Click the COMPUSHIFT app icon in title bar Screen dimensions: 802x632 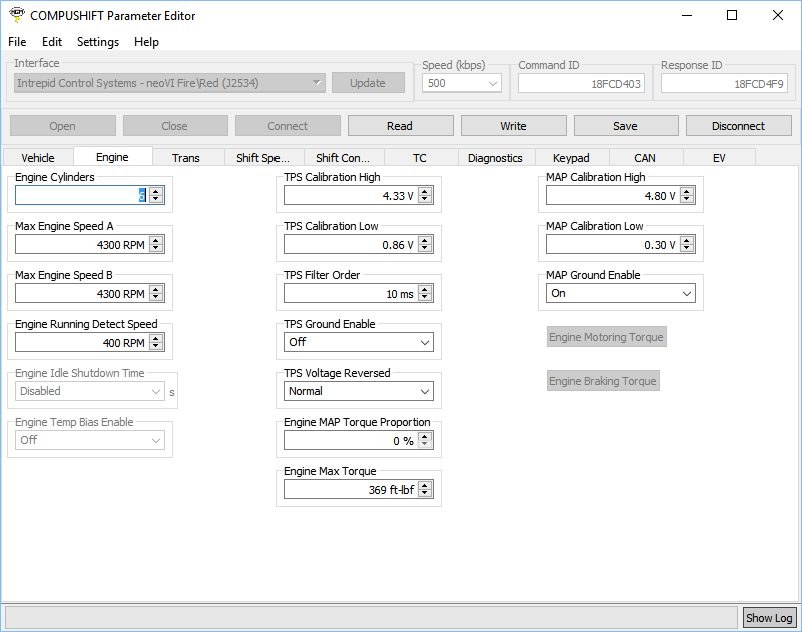16,15
